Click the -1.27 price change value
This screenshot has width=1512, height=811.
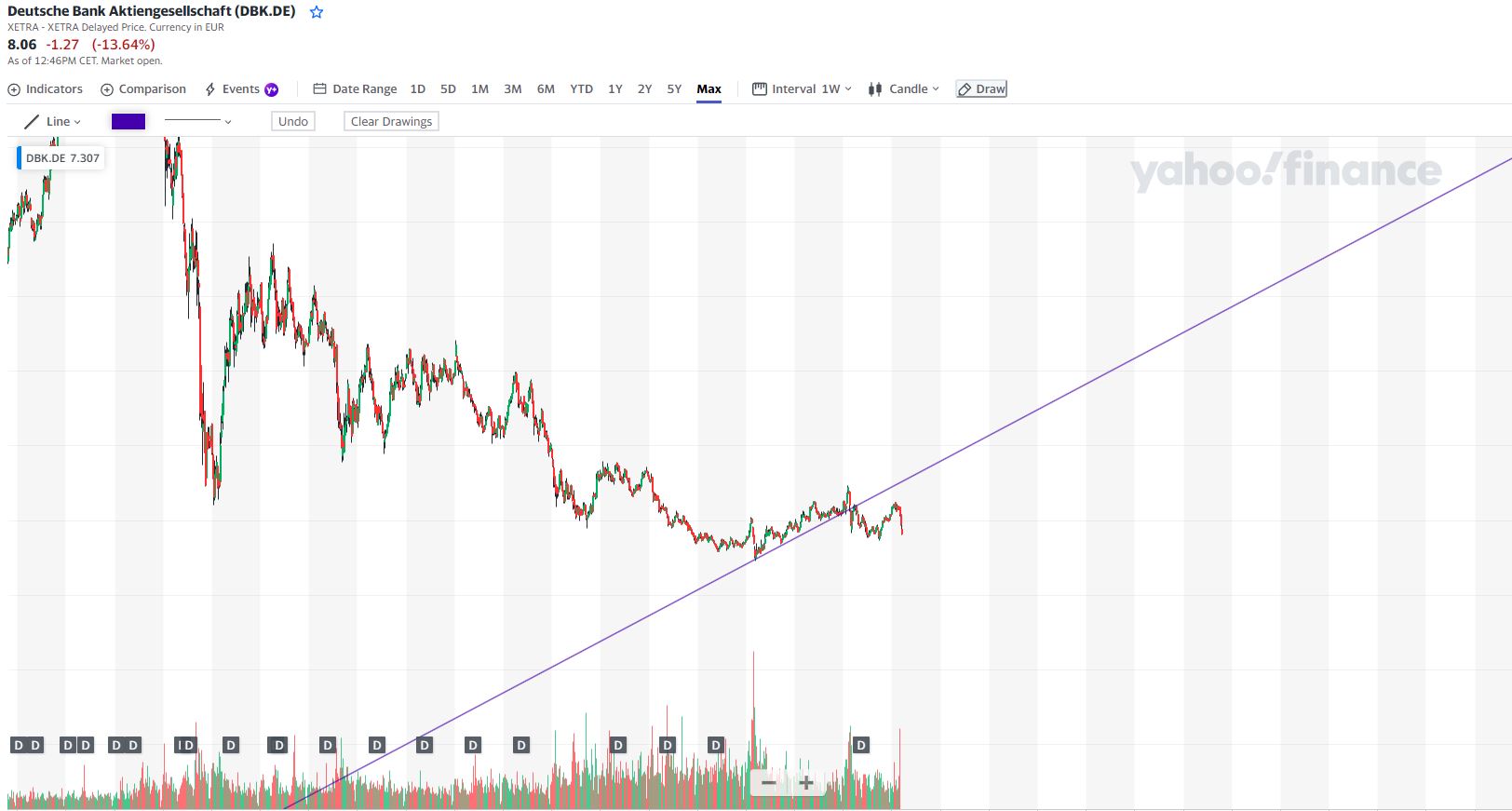(63, 45)
